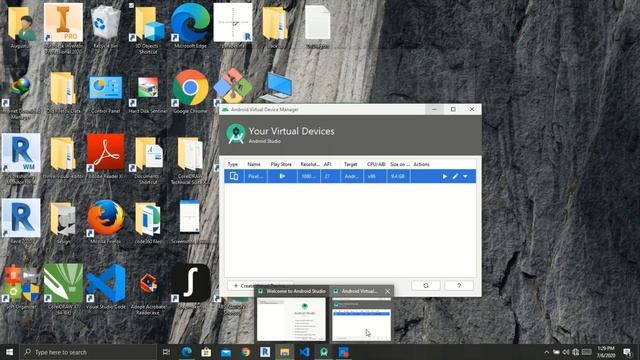Viewport: 640px width, 360px height.
Task: Click the Windows Start button
Action: [9, 352]
